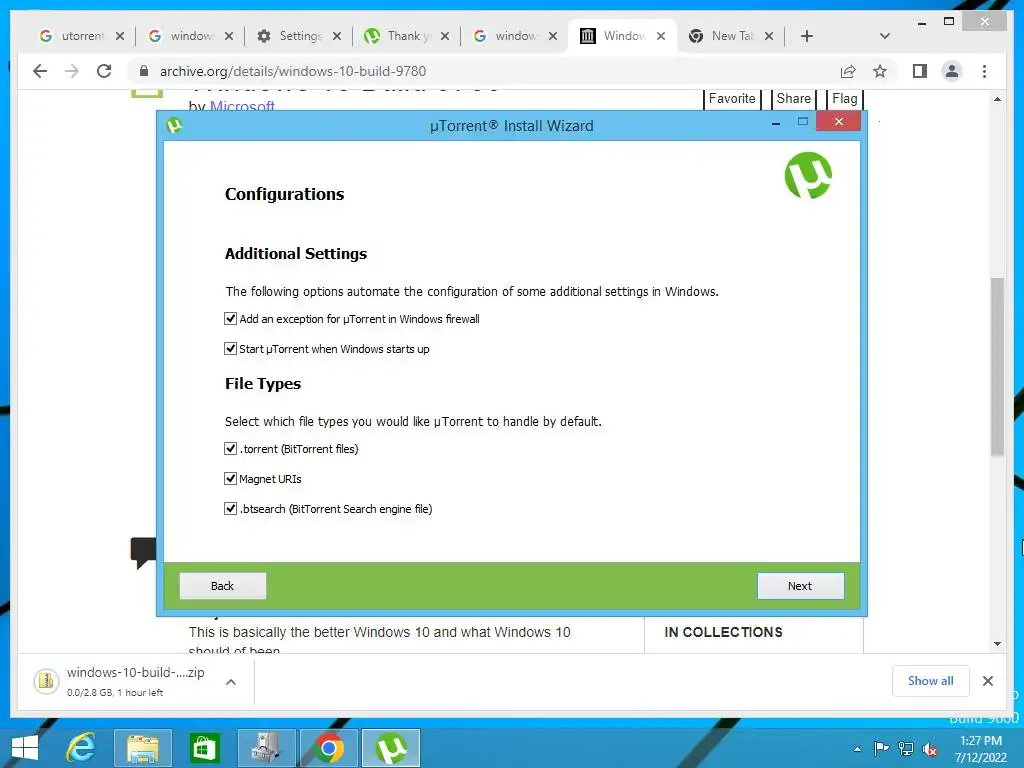Click the µTorrent icon in wizard title bar
This screenshot has height=768, width=1024.
[x=174, y=125]
